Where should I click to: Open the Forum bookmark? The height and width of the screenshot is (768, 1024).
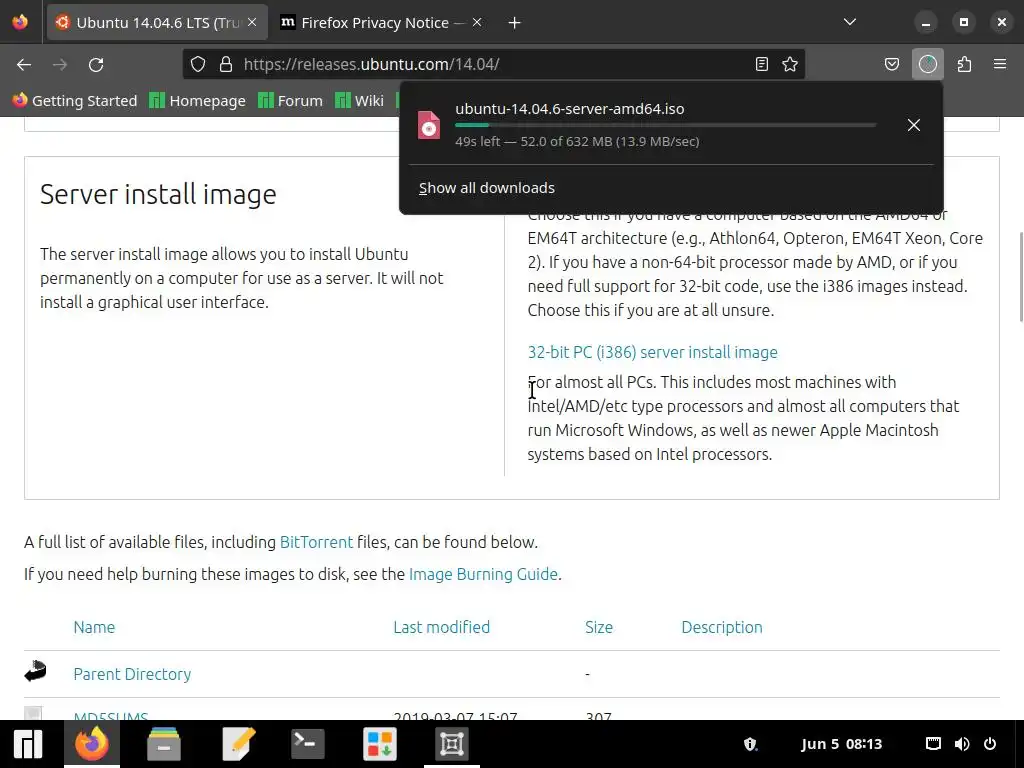tap(291, 101)
